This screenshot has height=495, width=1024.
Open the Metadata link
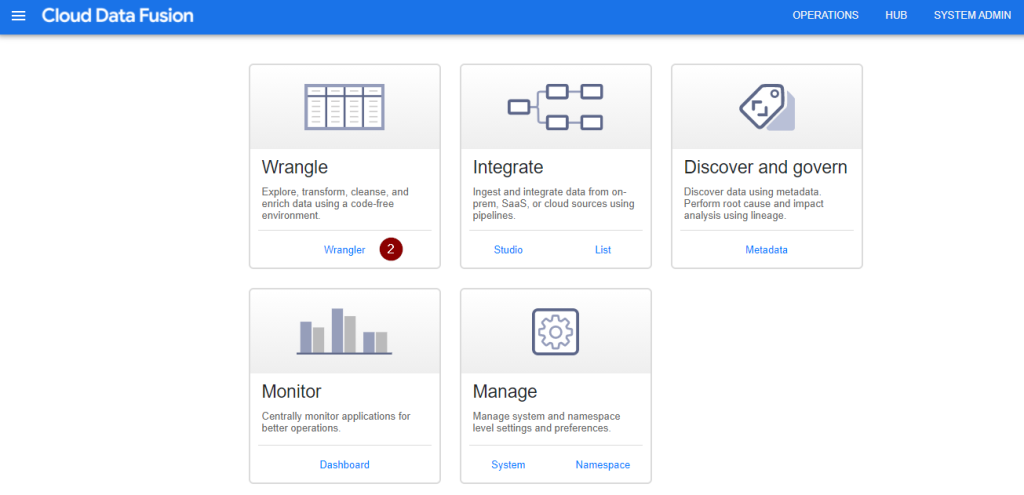tap(767, 249)
